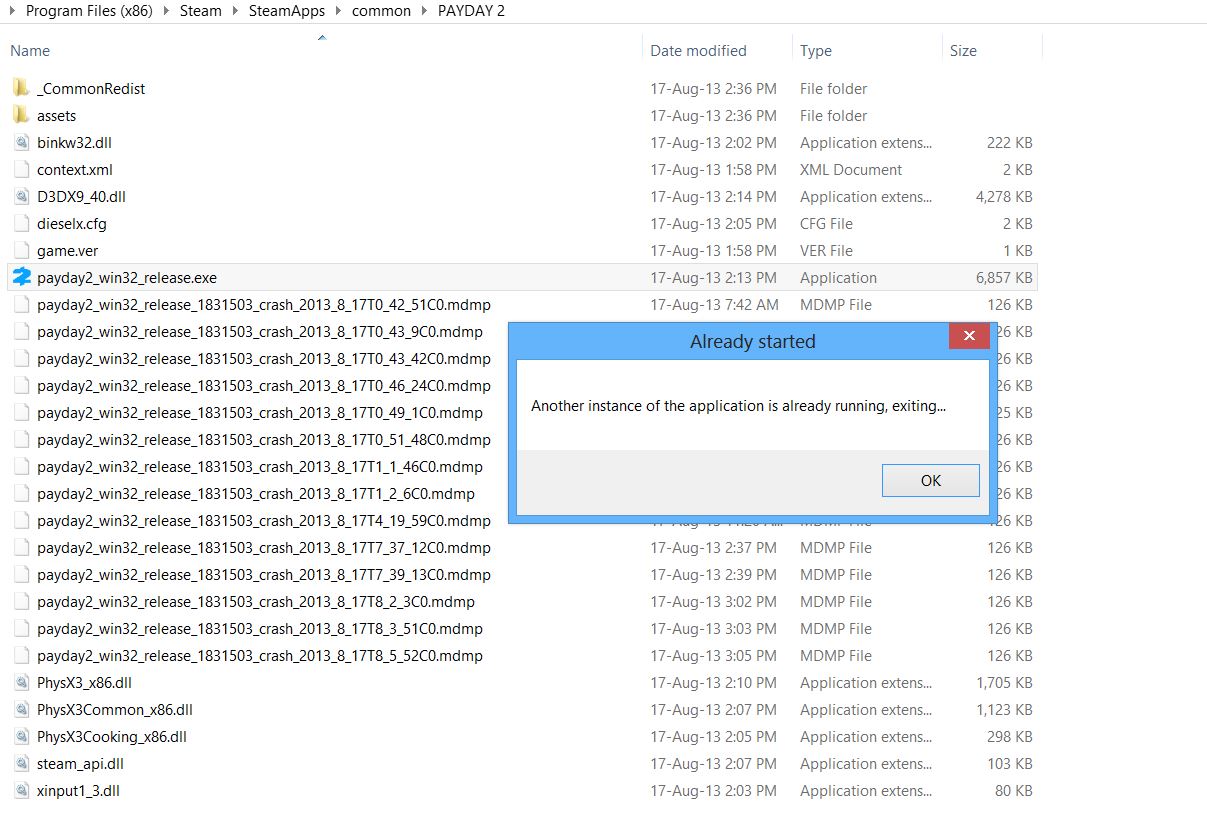Go to SteamApps in the address breadcrumb

(x=287, y=11)
